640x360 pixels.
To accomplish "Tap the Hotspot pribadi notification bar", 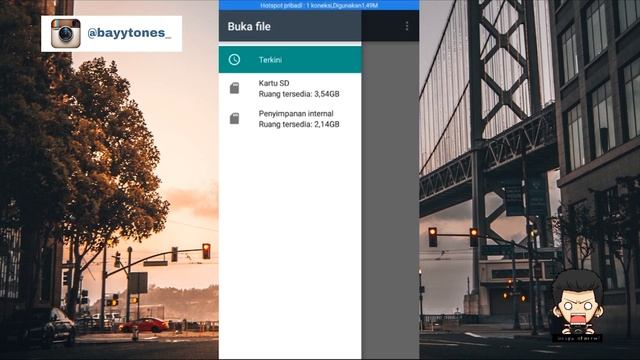I will pyautogui.click(x=319, y=5).
